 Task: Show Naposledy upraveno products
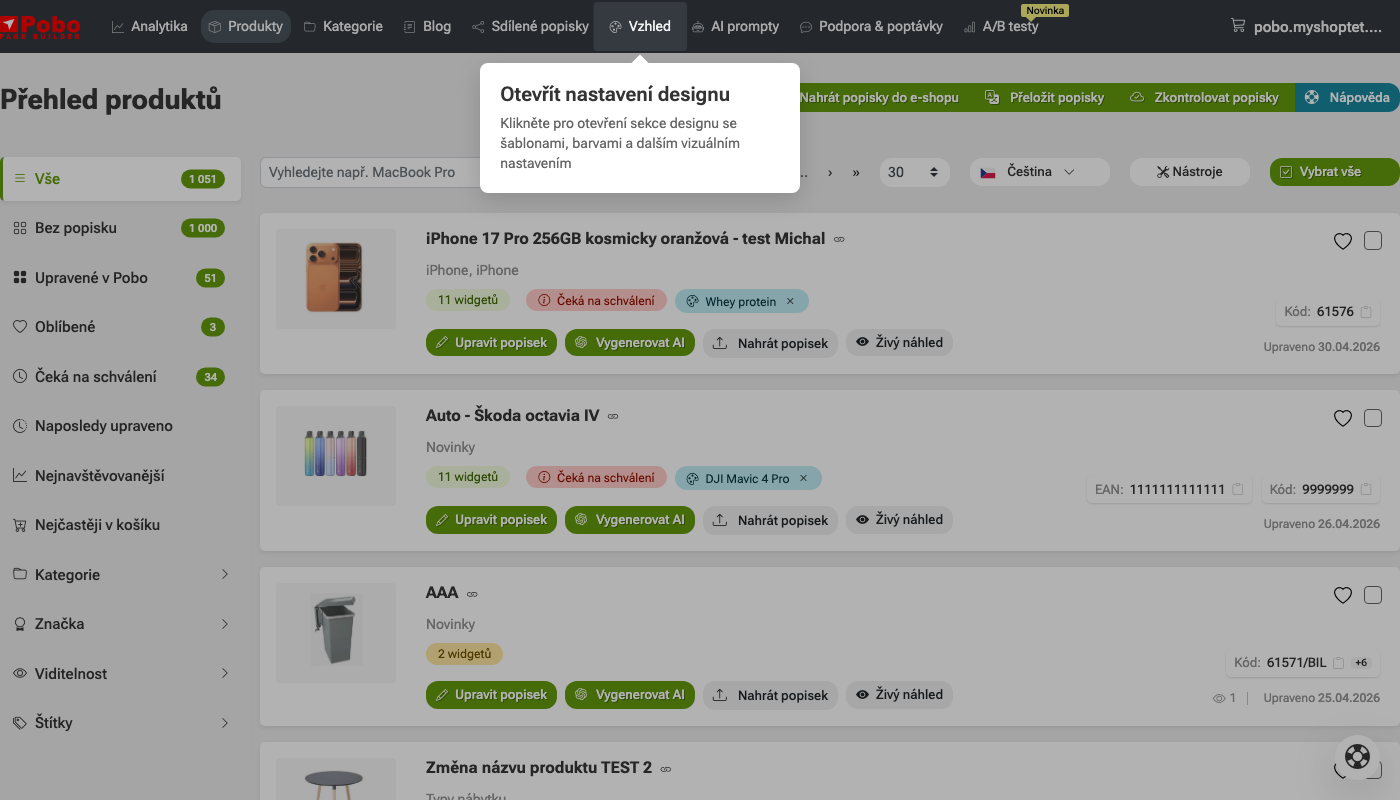coord(121,426)
